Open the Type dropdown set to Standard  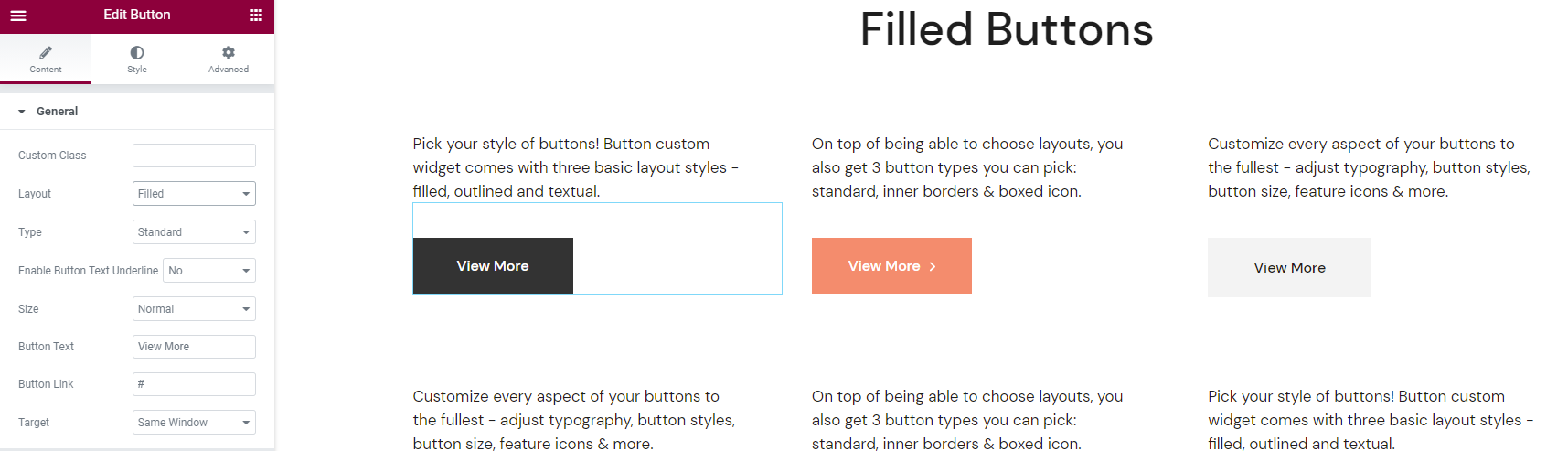pos(194,232)
